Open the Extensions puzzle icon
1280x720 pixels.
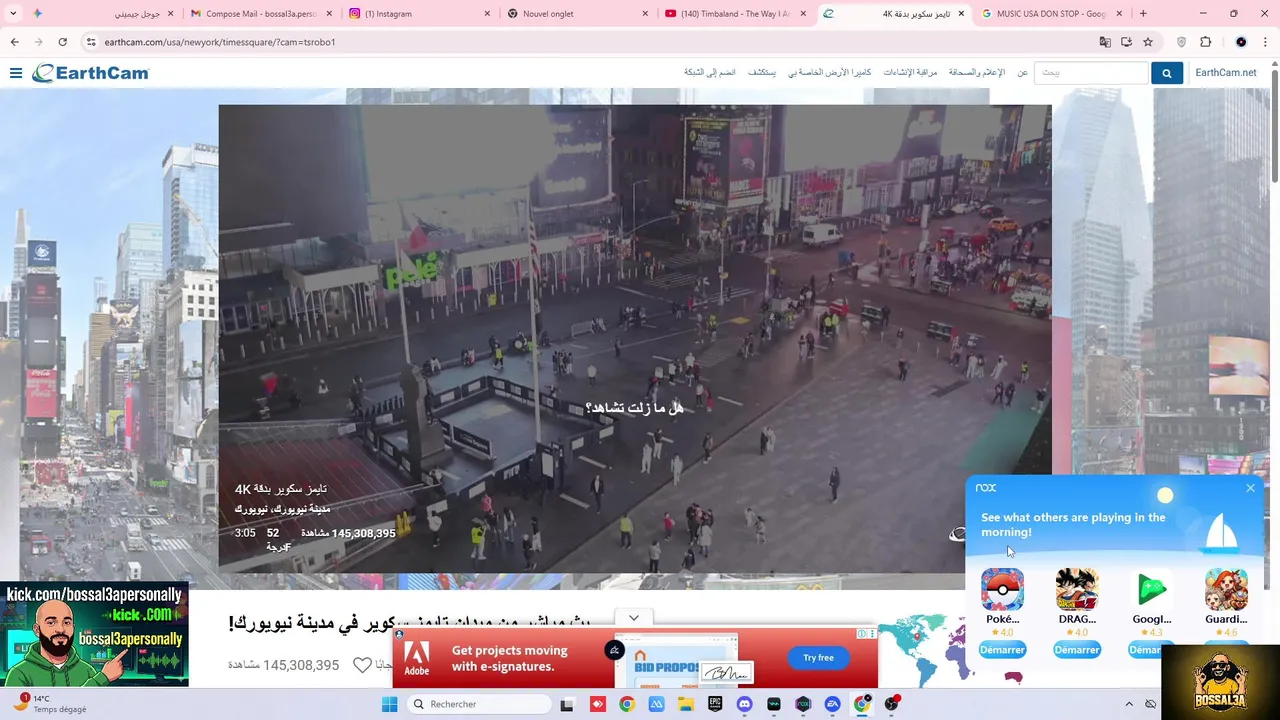[1205, 42]
